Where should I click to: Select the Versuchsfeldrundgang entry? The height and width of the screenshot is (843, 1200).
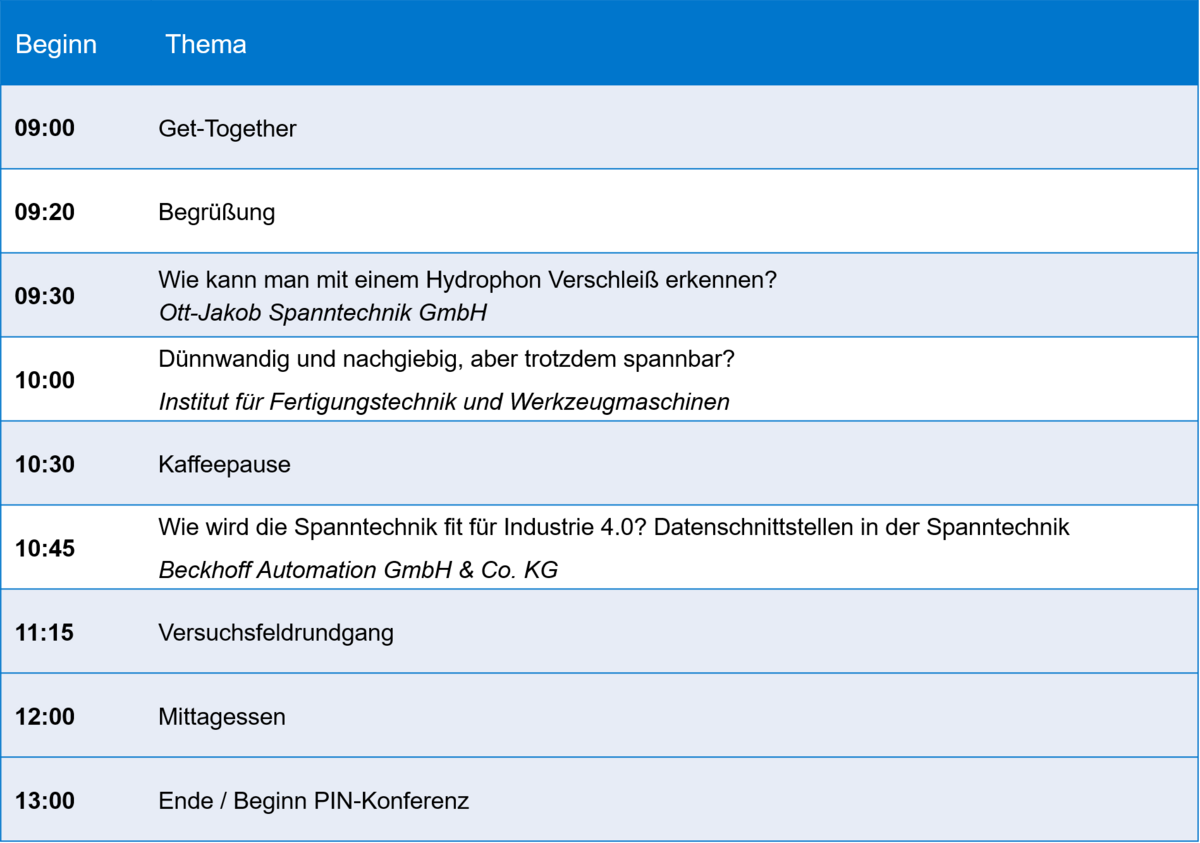click(276, 633)
